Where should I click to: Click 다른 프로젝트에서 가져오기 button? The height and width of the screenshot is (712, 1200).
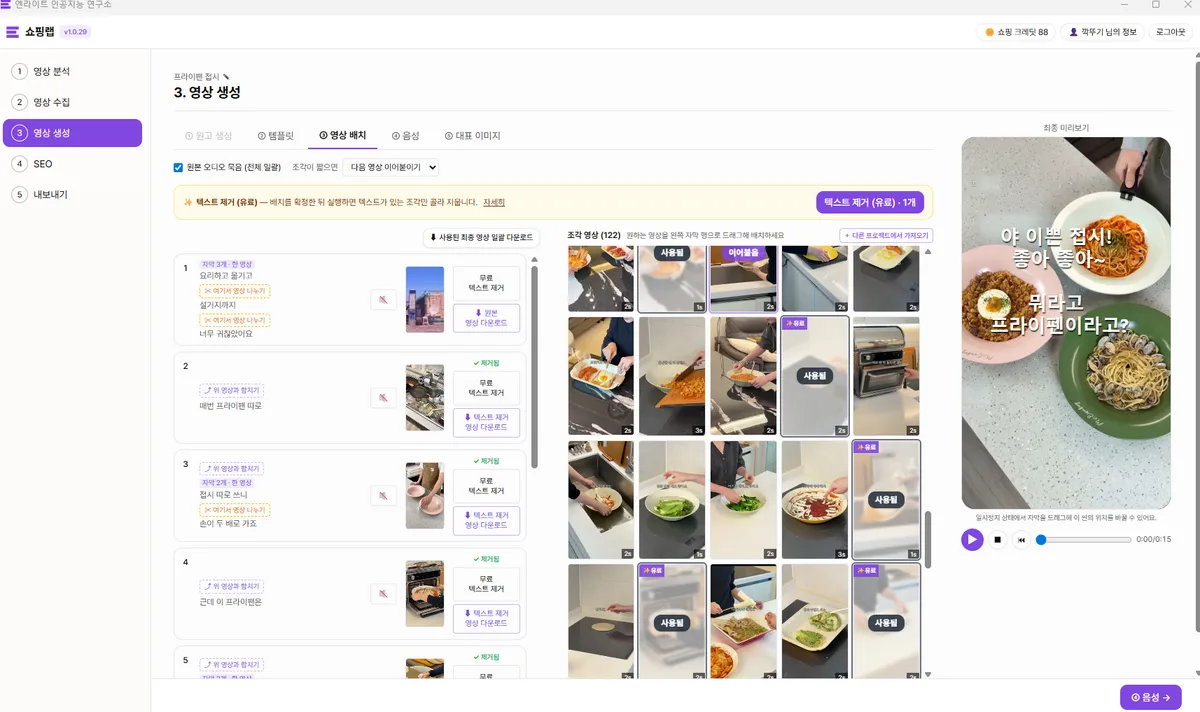tap(886, 236)
